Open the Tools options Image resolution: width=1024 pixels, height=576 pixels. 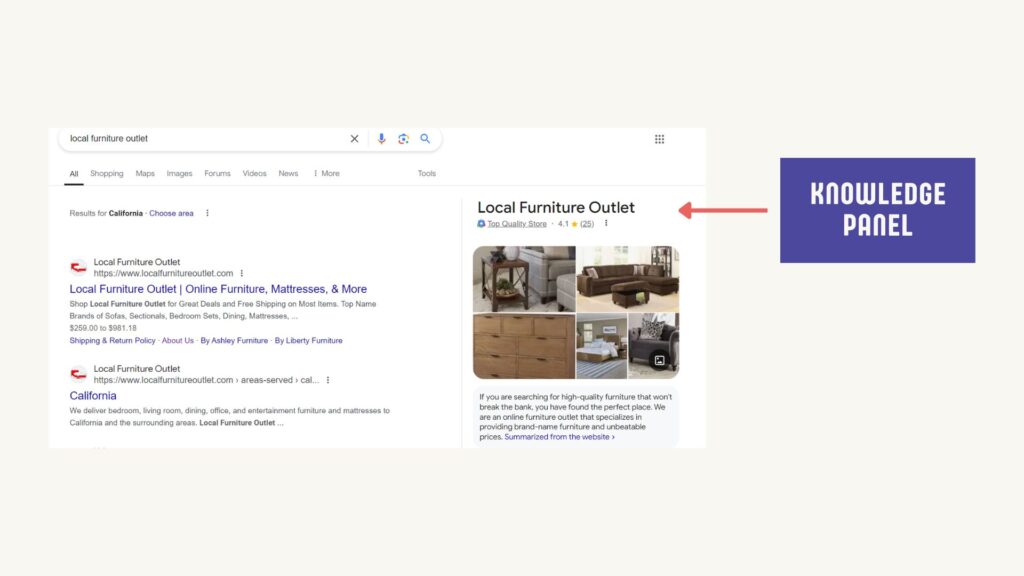pyautogui.click(x=426, y=174)
